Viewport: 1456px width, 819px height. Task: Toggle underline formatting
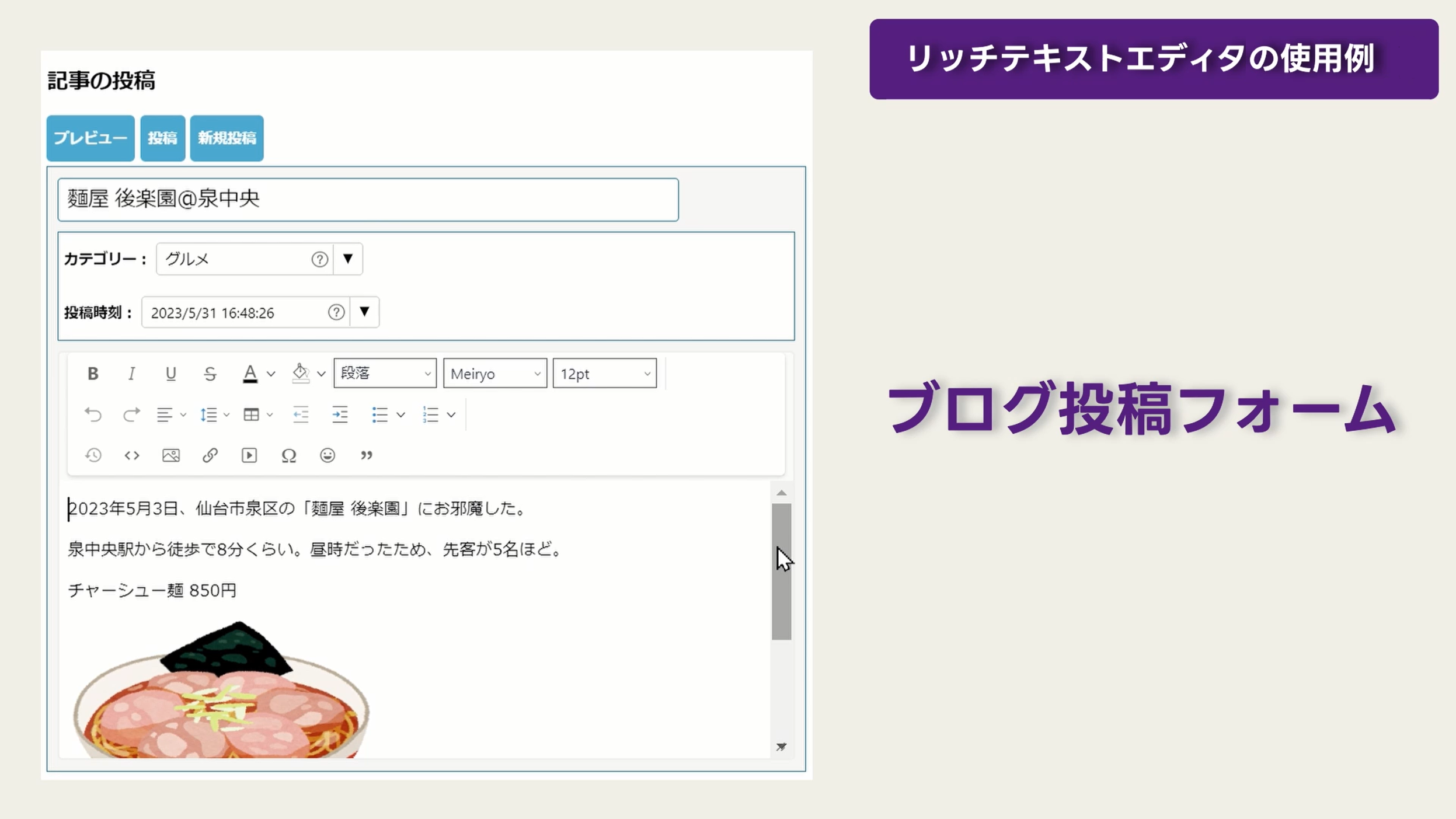pos(170,374)
